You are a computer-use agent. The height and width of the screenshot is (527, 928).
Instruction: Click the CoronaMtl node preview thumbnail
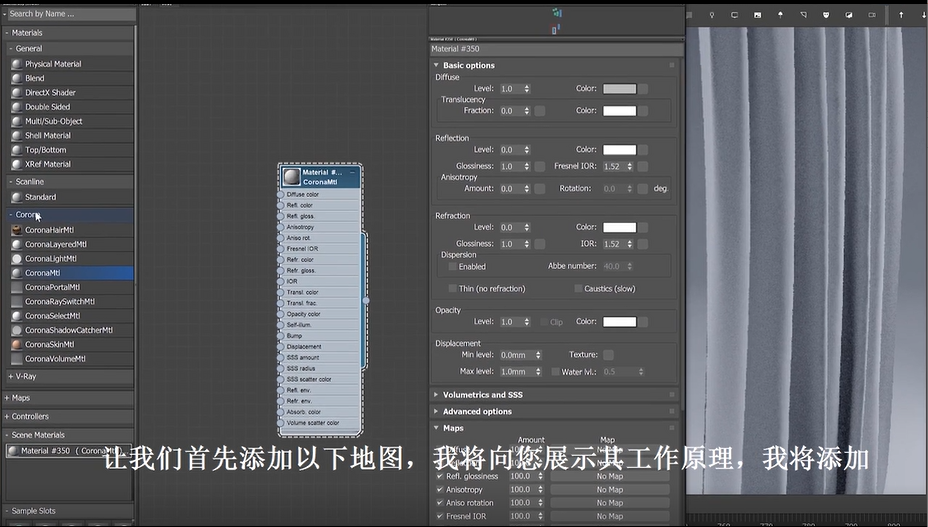click(291, 176)
